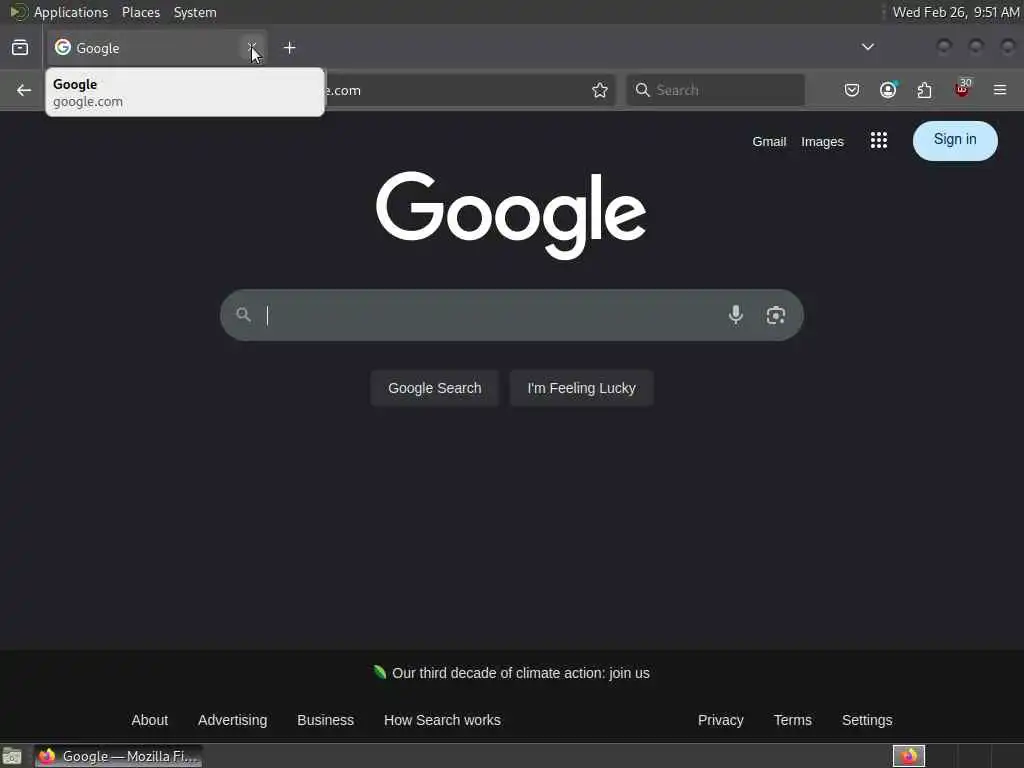1024x768 pixels.
Task: Open How Search works link
Action: click(x=442, y=720)
